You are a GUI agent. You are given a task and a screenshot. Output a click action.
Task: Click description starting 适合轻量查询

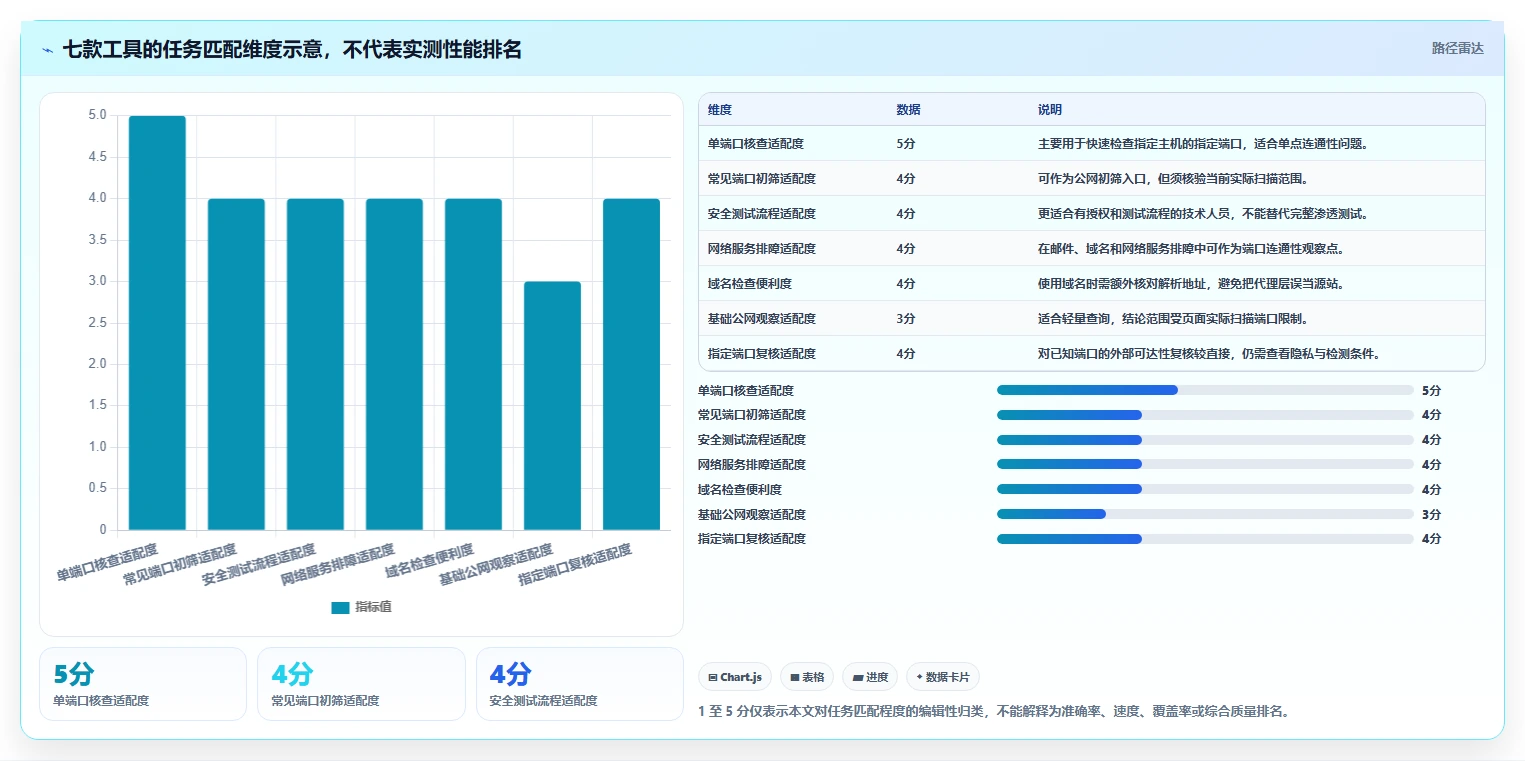tap(1173, 319)
